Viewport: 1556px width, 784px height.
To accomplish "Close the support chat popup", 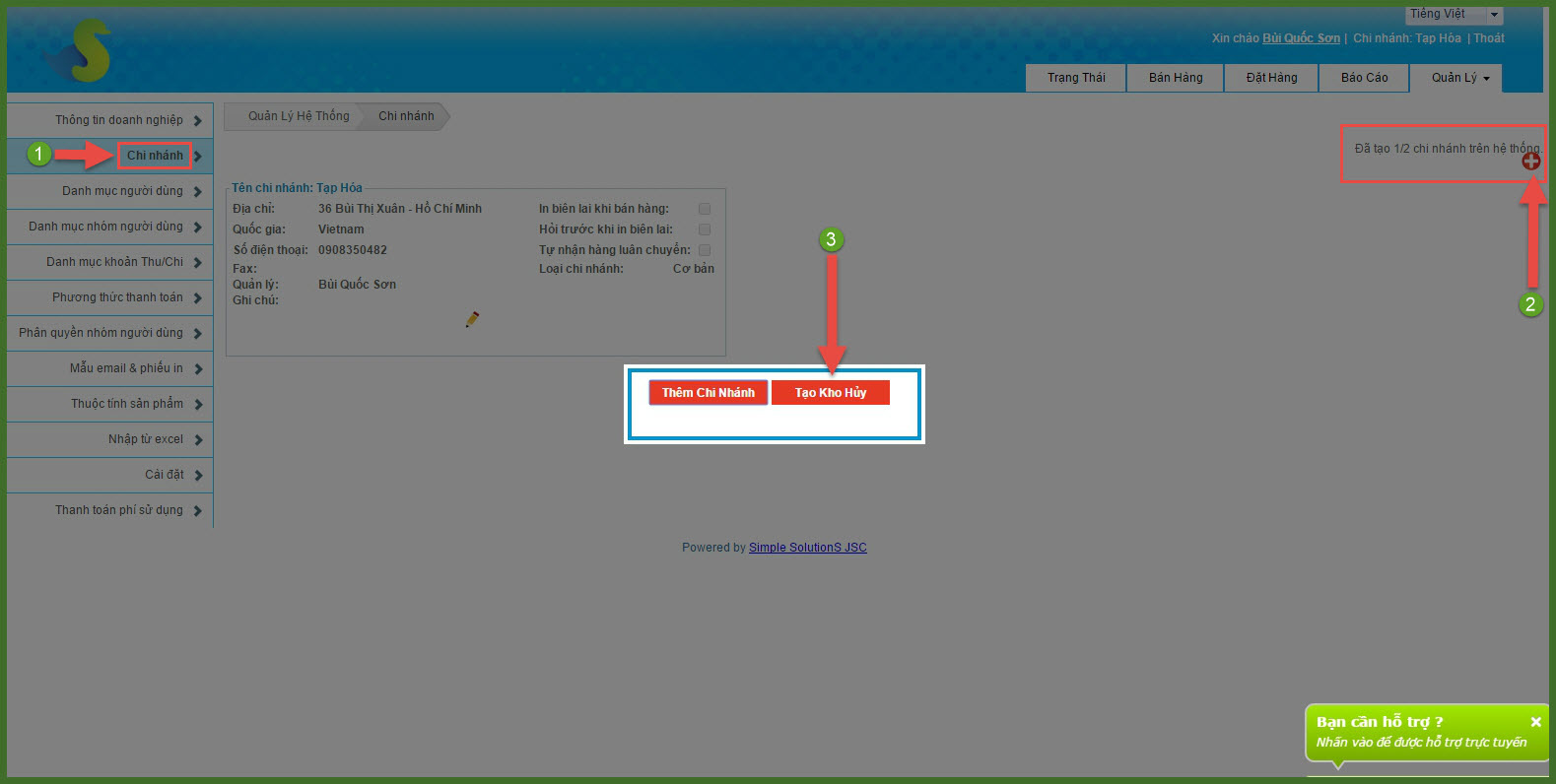I will click(x=1535, y=722).
